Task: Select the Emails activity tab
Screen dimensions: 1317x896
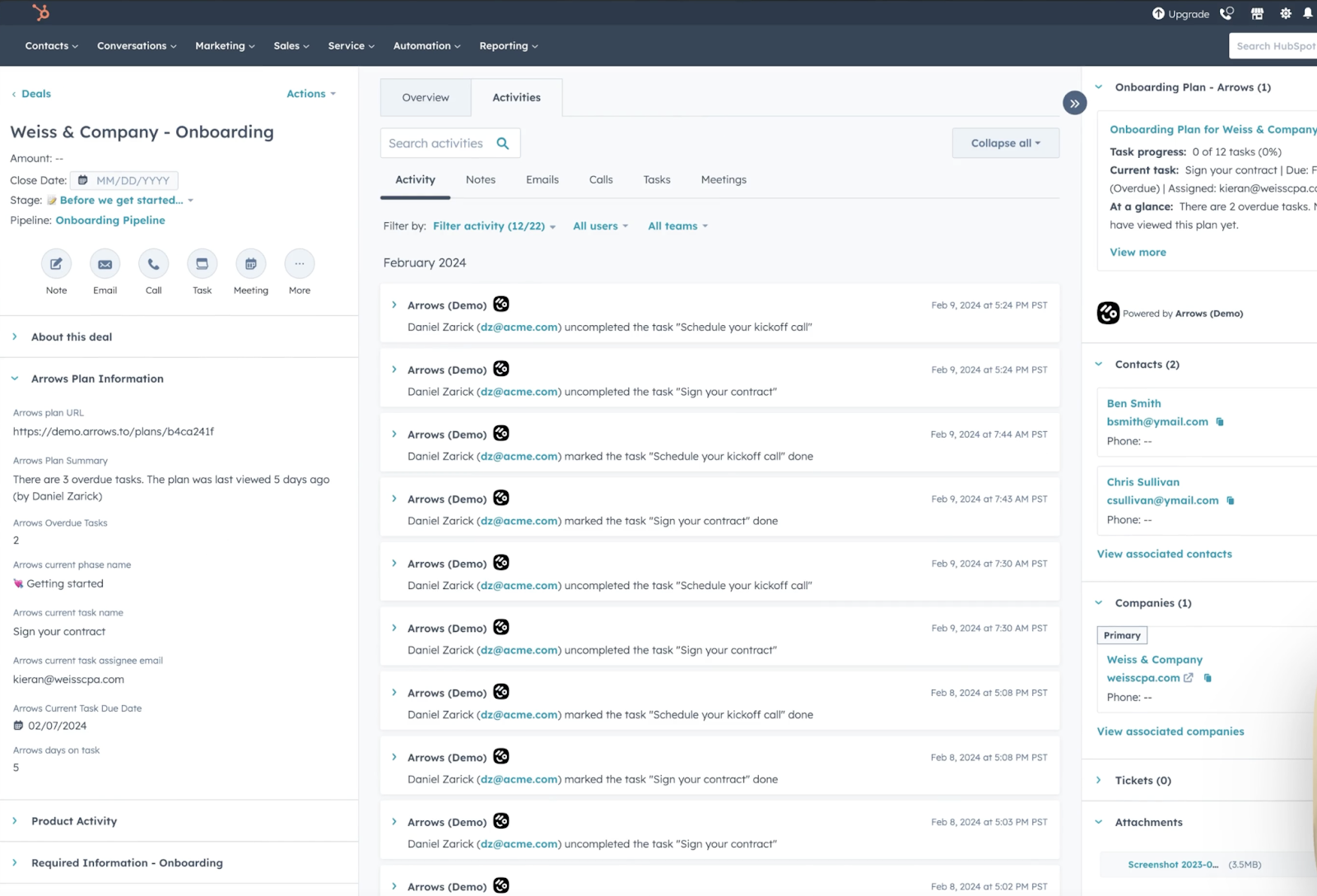Action: [x=542, y=179]
